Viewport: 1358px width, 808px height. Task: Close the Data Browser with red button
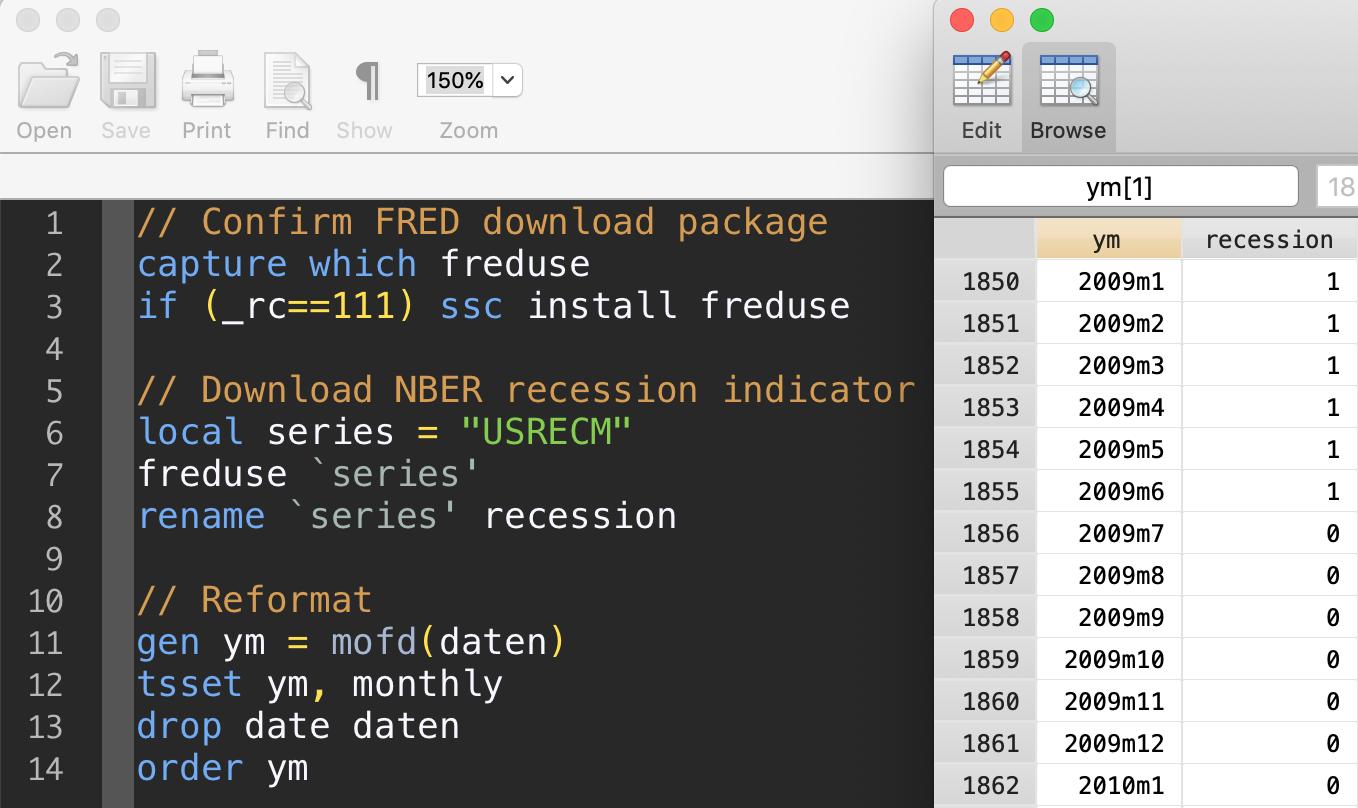tap(961, 20)
